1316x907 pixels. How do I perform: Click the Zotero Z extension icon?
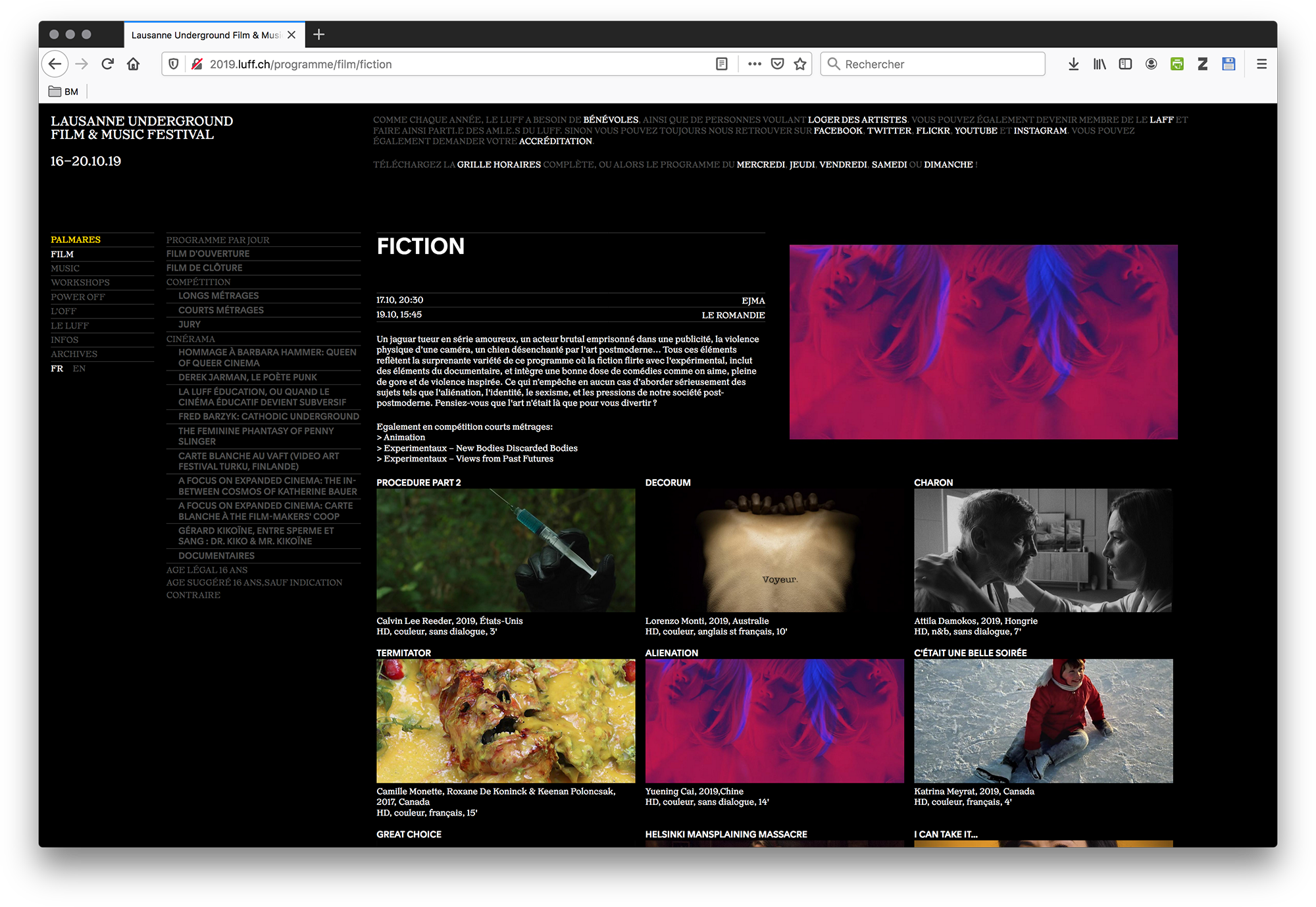click(x=1203, y=64)
